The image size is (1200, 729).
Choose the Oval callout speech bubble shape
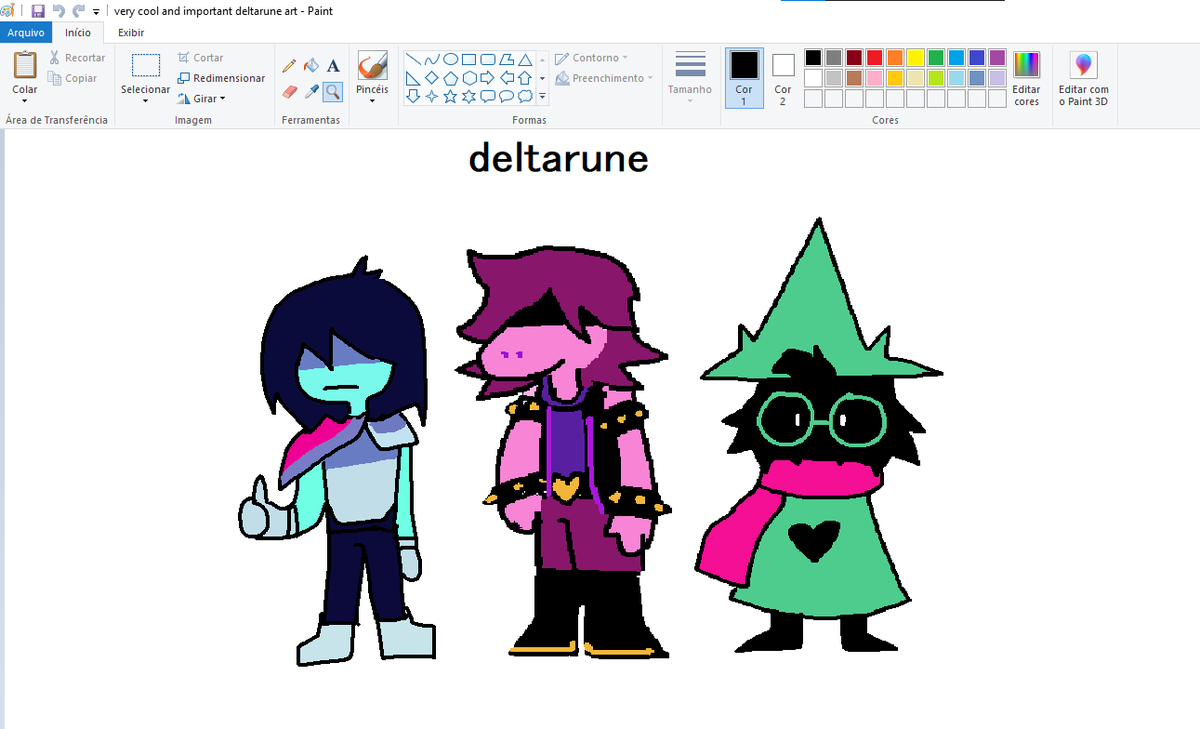[x=507, y=97]
